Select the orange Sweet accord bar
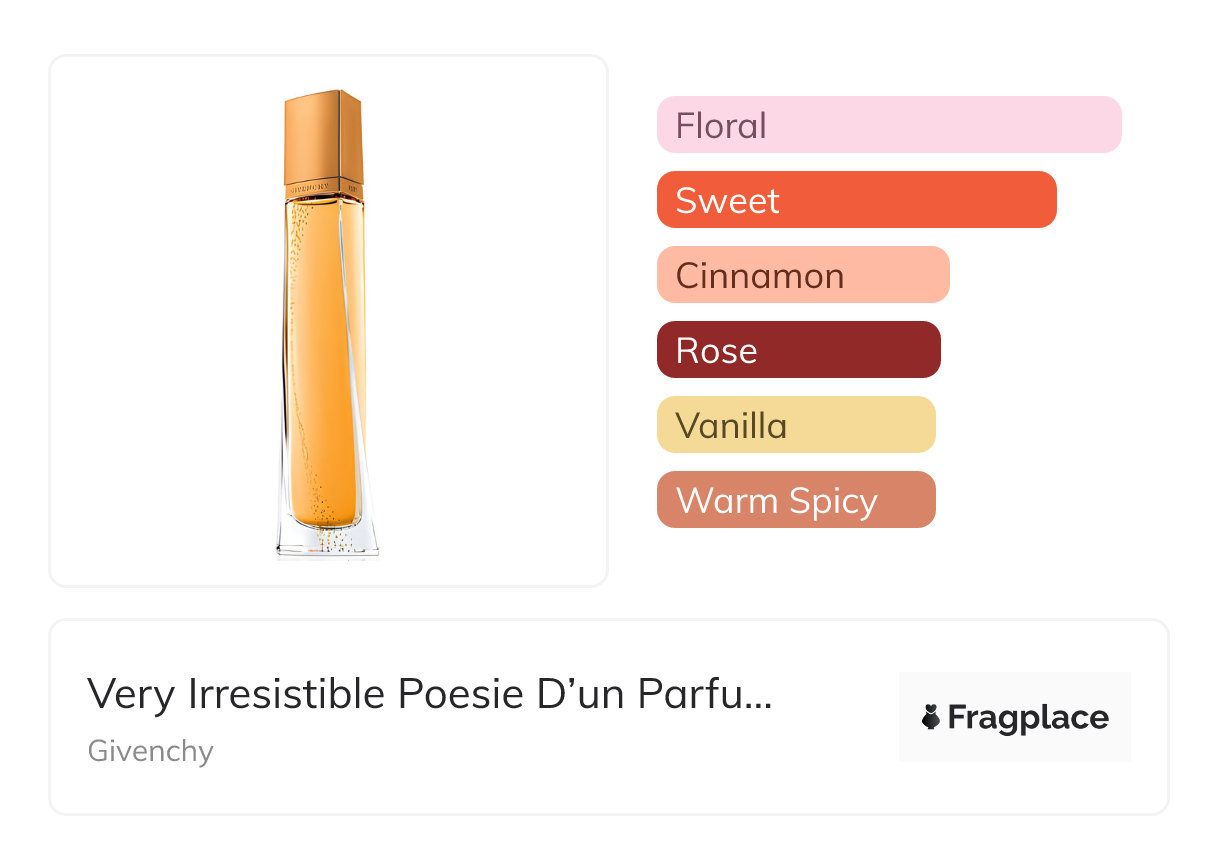1218x864 pixels. click(x=856, y=200)
